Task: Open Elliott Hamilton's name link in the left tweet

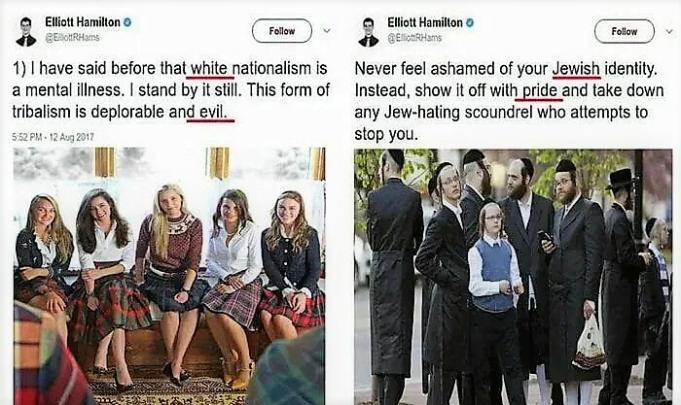Action: (x=83, y=22)
